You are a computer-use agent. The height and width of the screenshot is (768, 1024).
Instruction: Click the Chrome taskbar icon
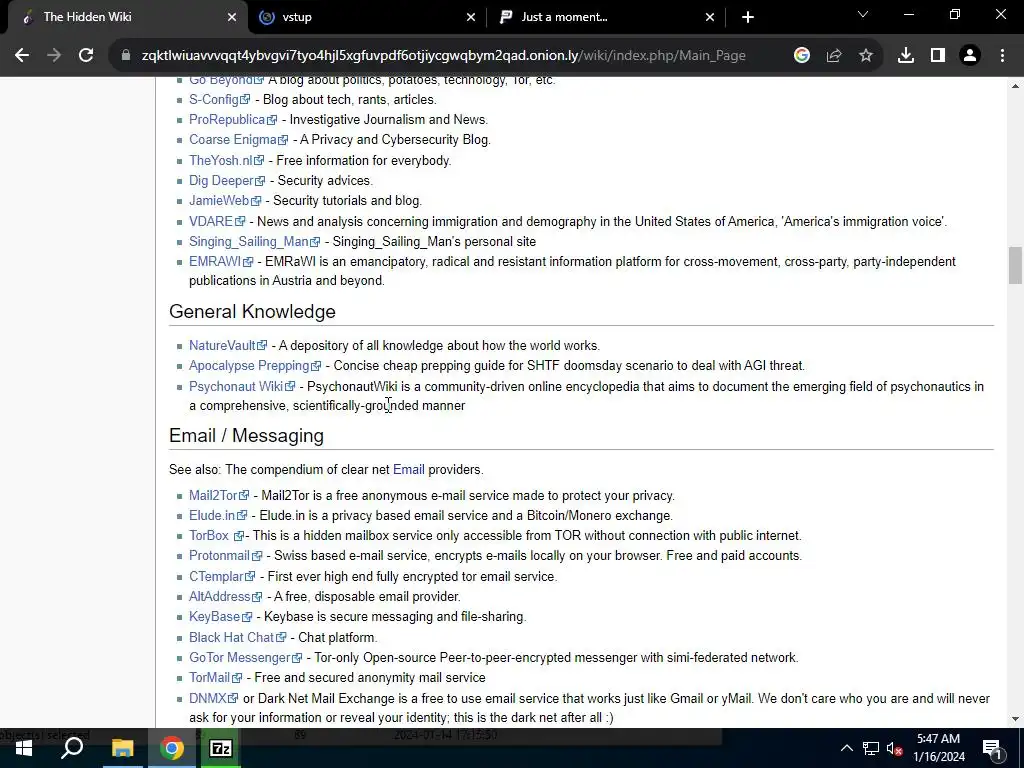click(172, 748)
